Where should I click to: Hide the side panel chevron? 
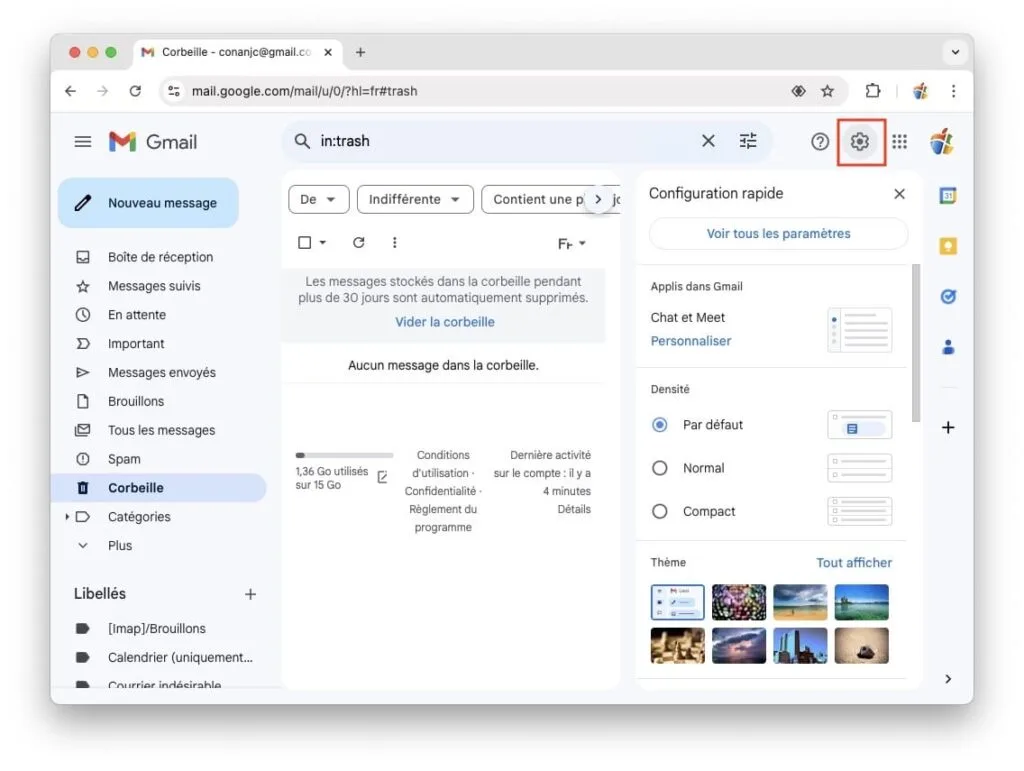948,679
